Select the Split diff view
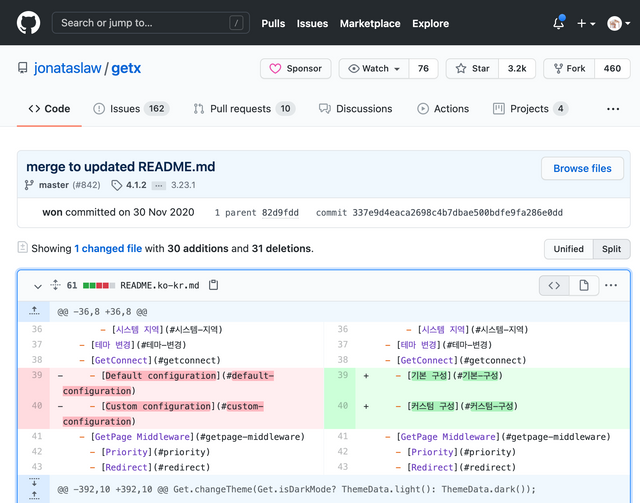 click(611, 249)
